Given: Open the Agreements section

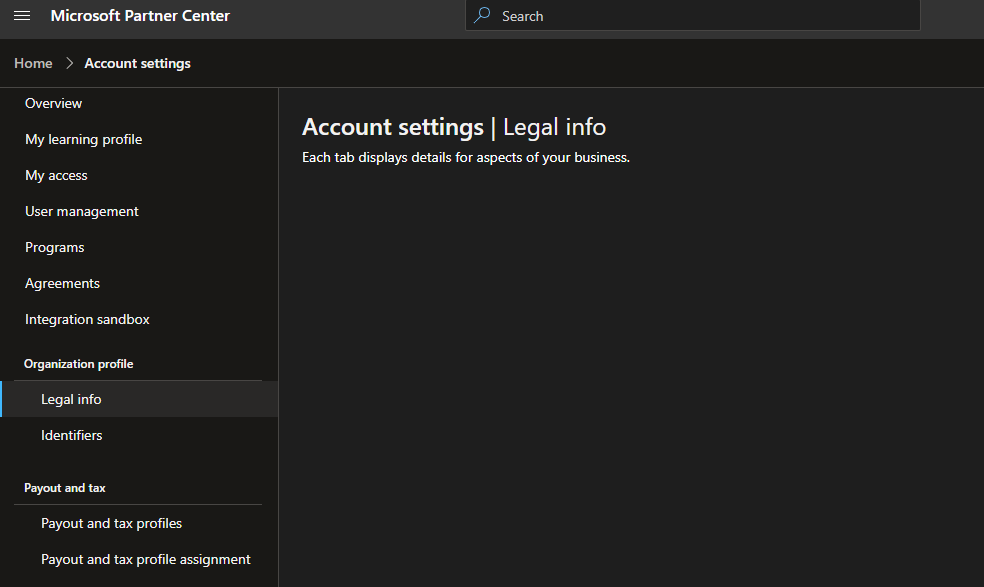Looking at the screenshot, I should click(x=62, y=283).
